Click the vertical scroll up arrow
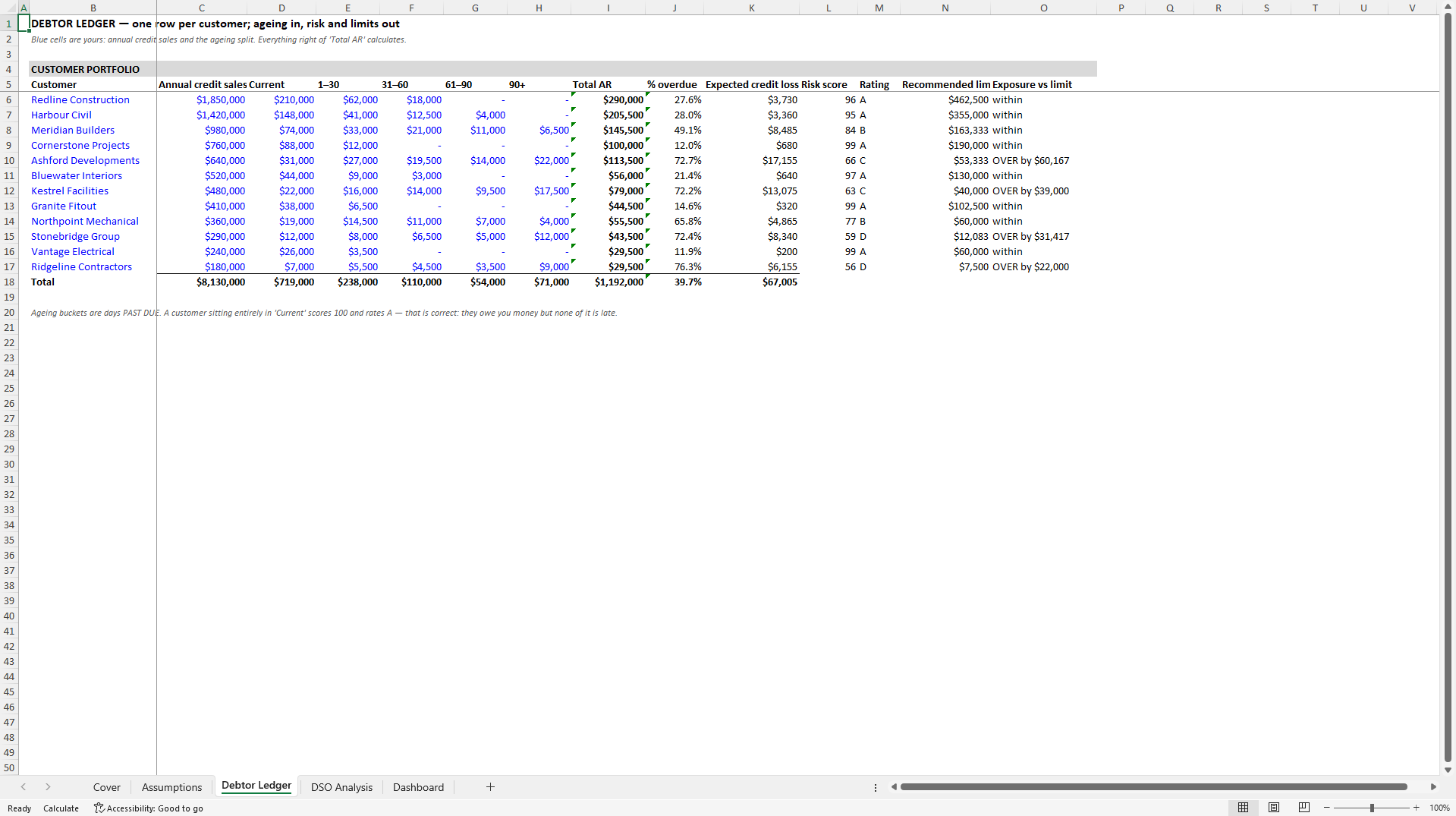 [1448, 6]
